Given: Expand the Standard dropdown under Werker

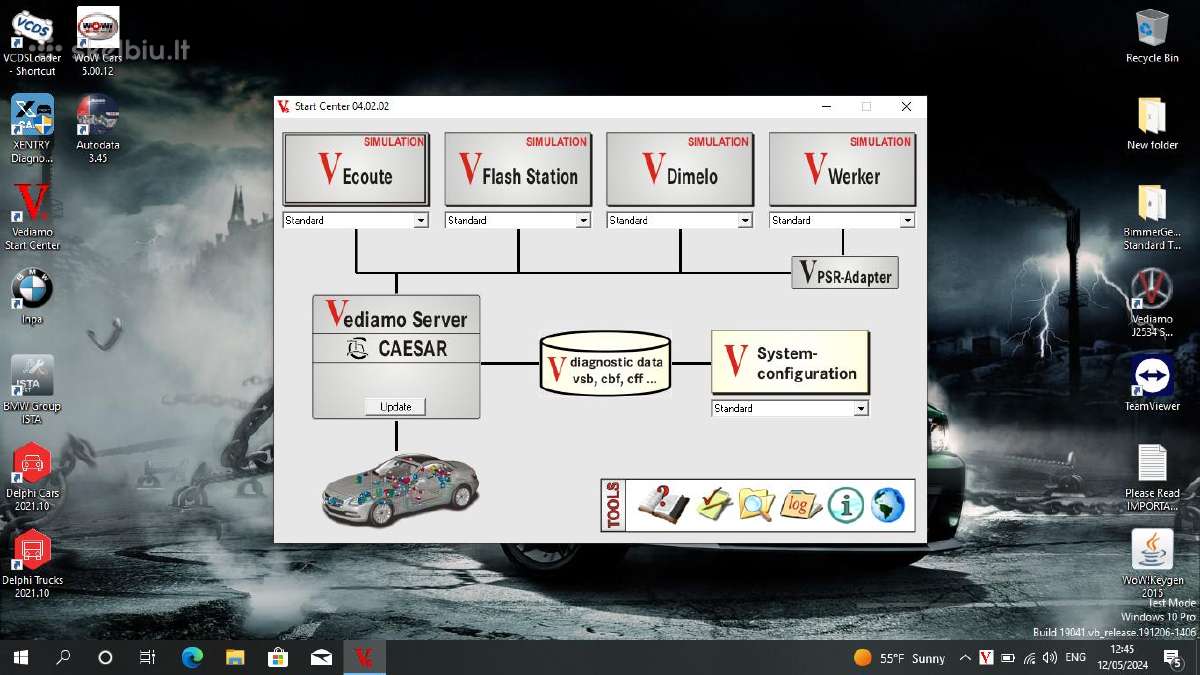Looking at the screenshot, I should point(907,220).
